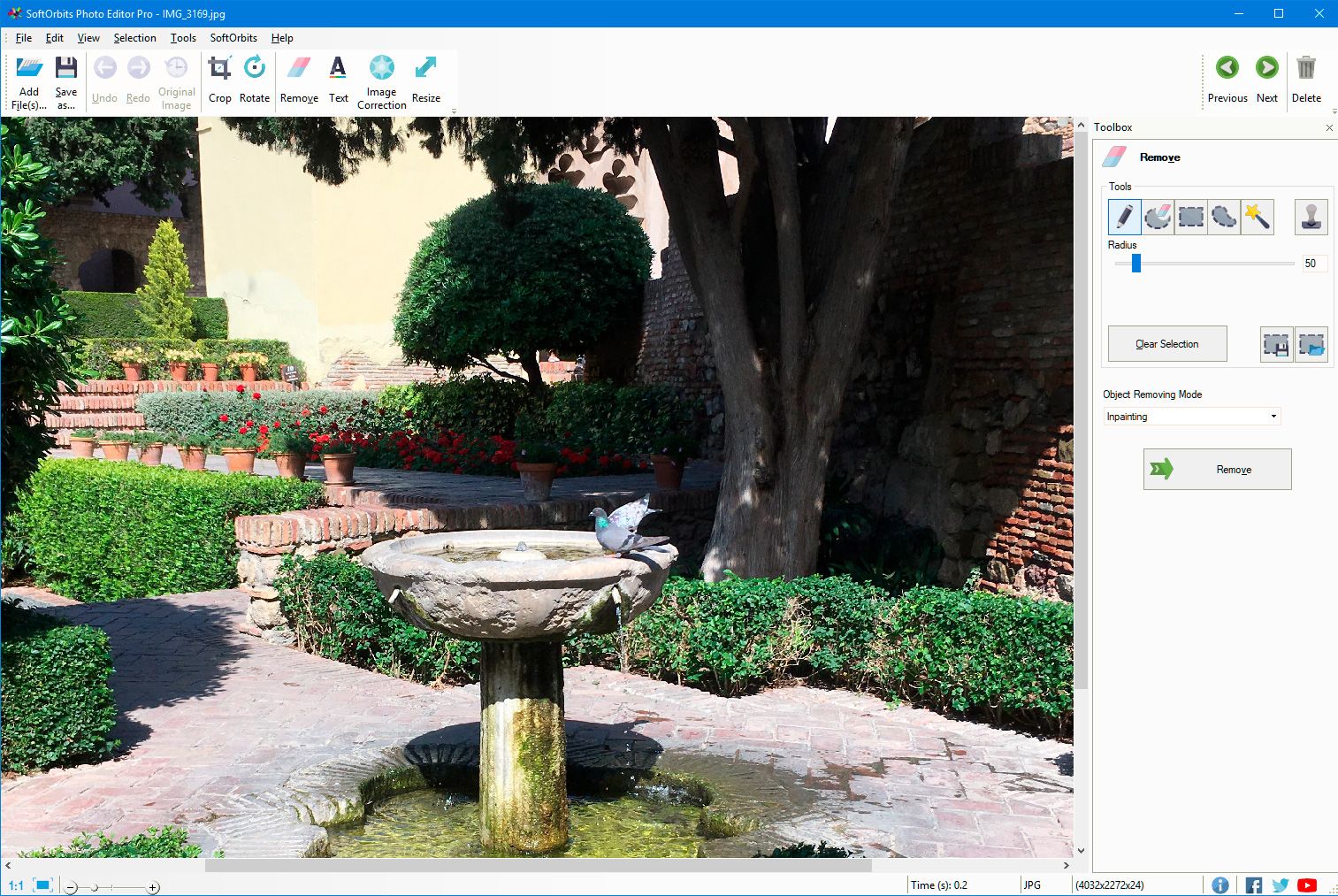The width and height of the screenshot is (1338, 896).
Task: Click the Add File(s) toolbar icon
Action: click(x=29, y=68)
